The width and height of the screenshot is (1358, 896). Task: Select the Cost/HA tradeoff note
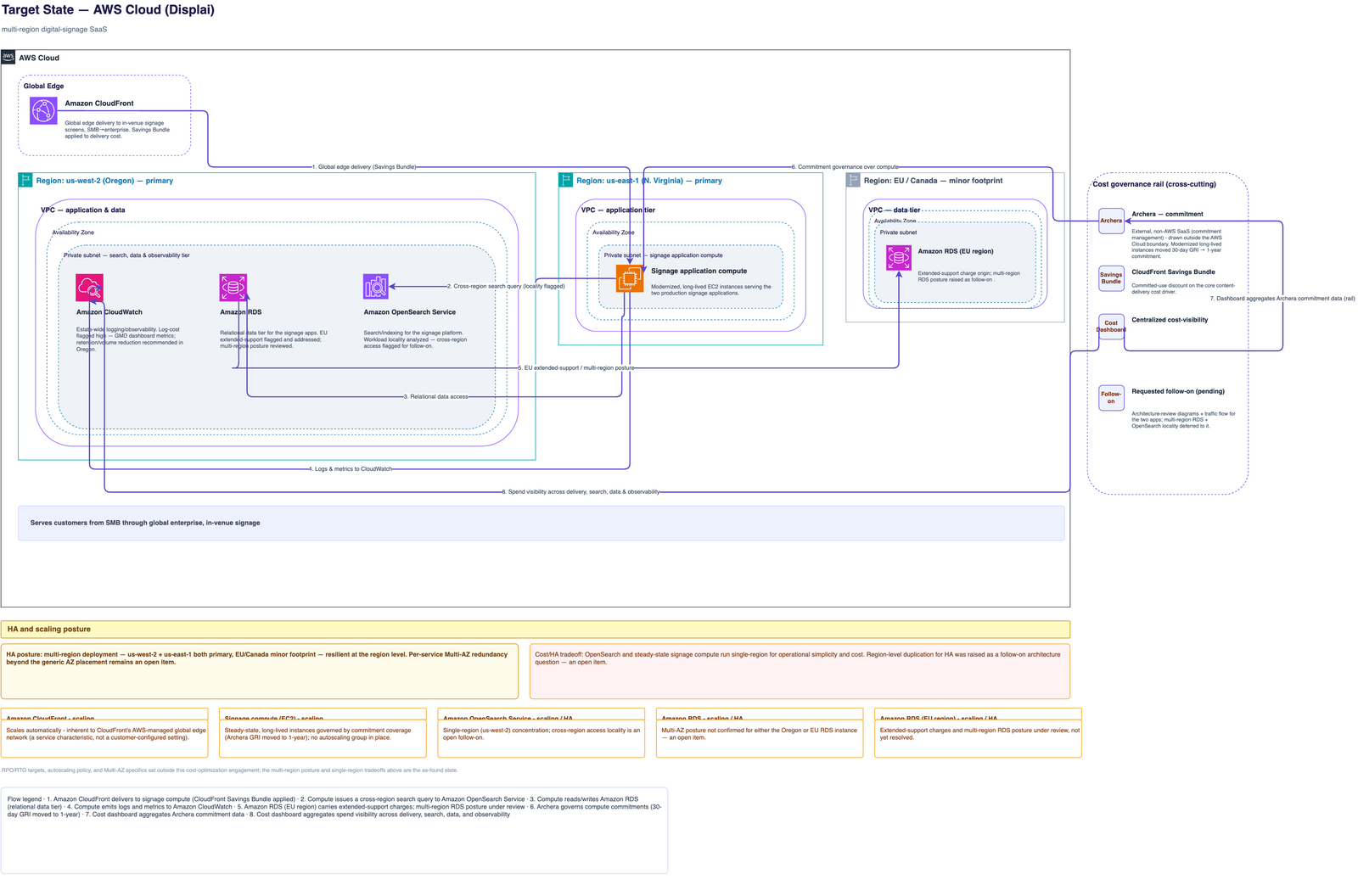coord(800,671)
